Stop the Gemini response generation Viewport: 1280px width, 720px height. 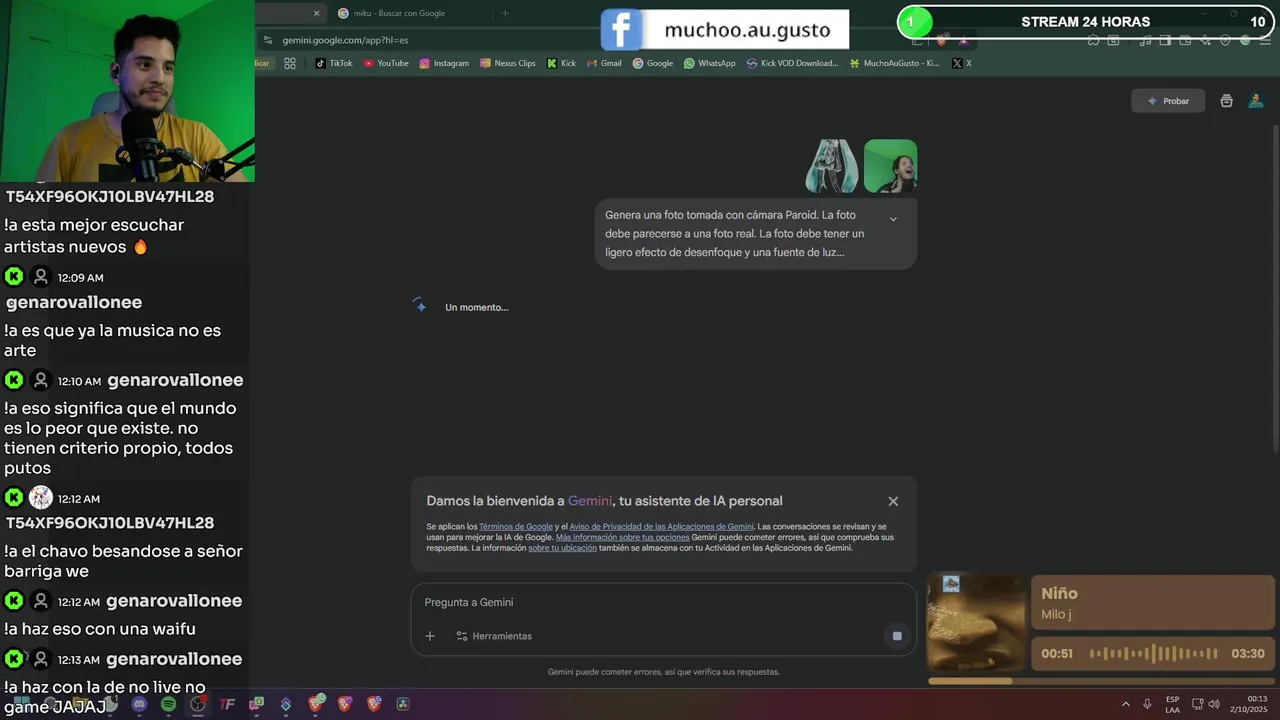coord(897,636)
